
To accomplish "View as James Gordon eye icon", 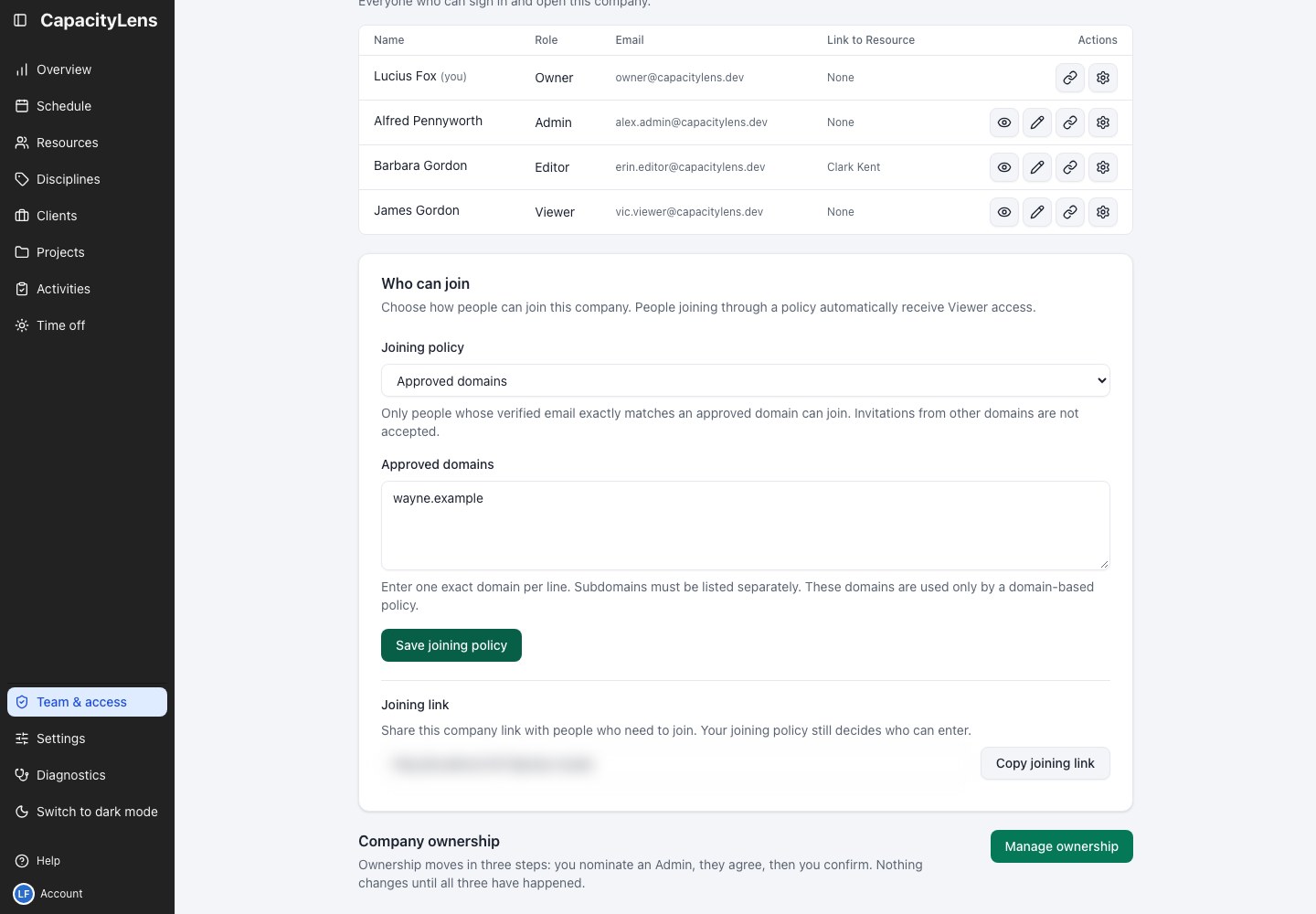I will pos(1004,212).
